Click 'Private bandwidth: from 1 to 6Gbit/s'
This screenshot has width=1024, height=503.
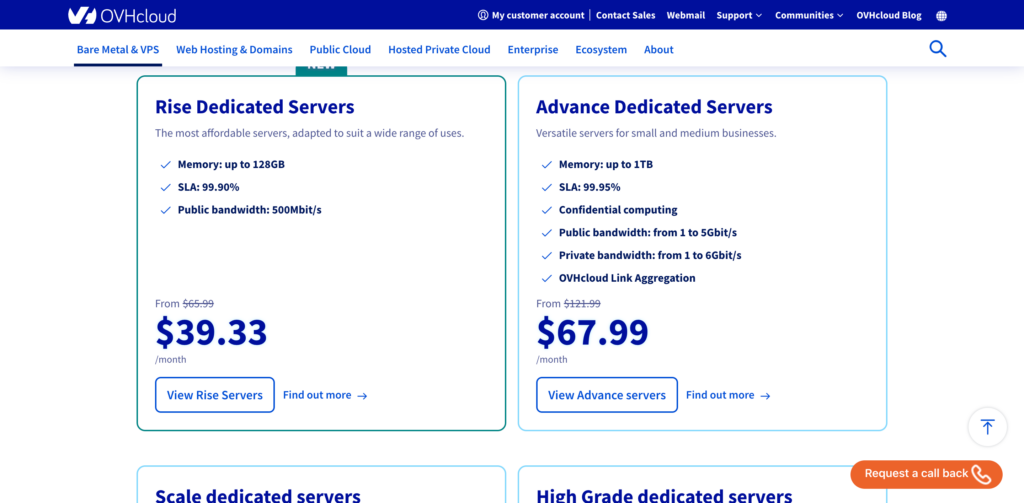[650, 255]
